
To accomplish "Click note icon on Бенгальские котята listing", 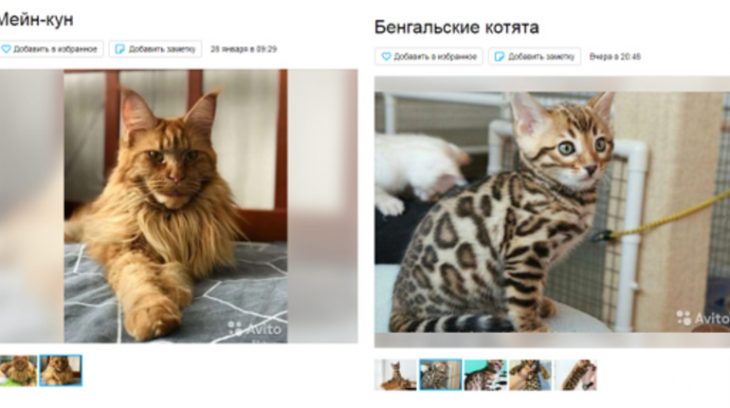I will click(499, 56).
